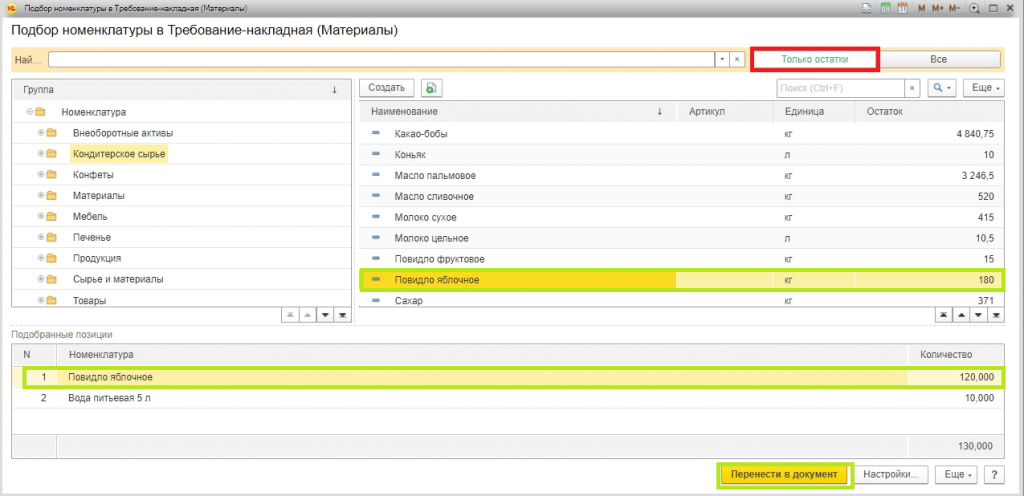Select the Молоко цельное row
Image resolution: width=1024 pixels, height=496 pixels.
pos(682,238)
